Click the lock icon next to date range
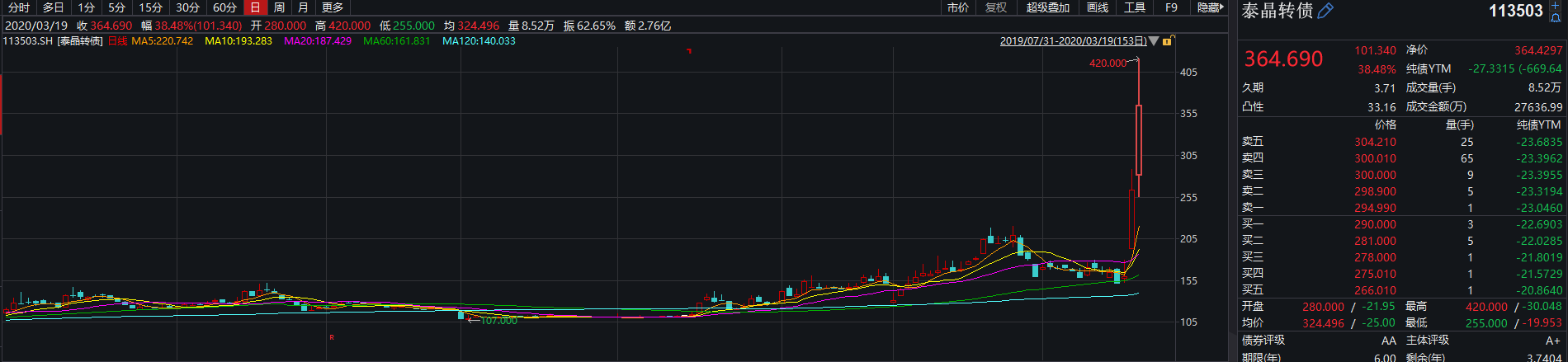The image size is (1568, 362). pyautogui.click(x=1168, y=40)
